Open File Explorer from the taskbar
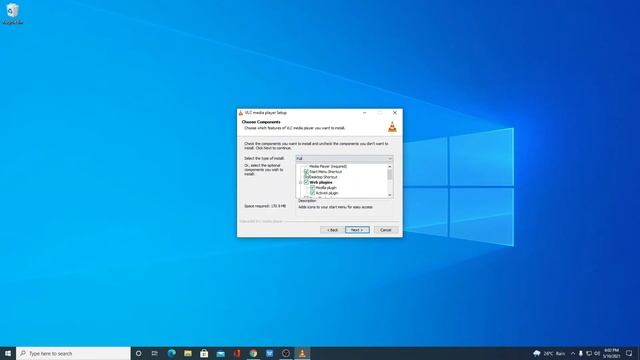This screenshot has height=360, width=640. (188, 353)
